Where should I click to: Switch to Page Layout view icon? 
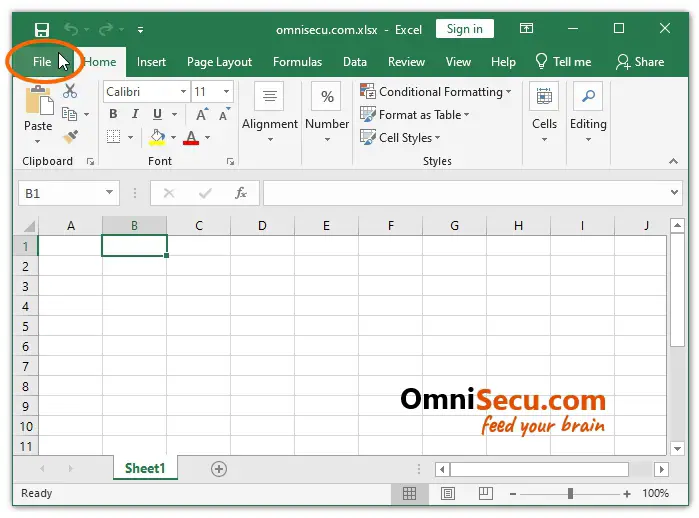click(x=448, y=493)
